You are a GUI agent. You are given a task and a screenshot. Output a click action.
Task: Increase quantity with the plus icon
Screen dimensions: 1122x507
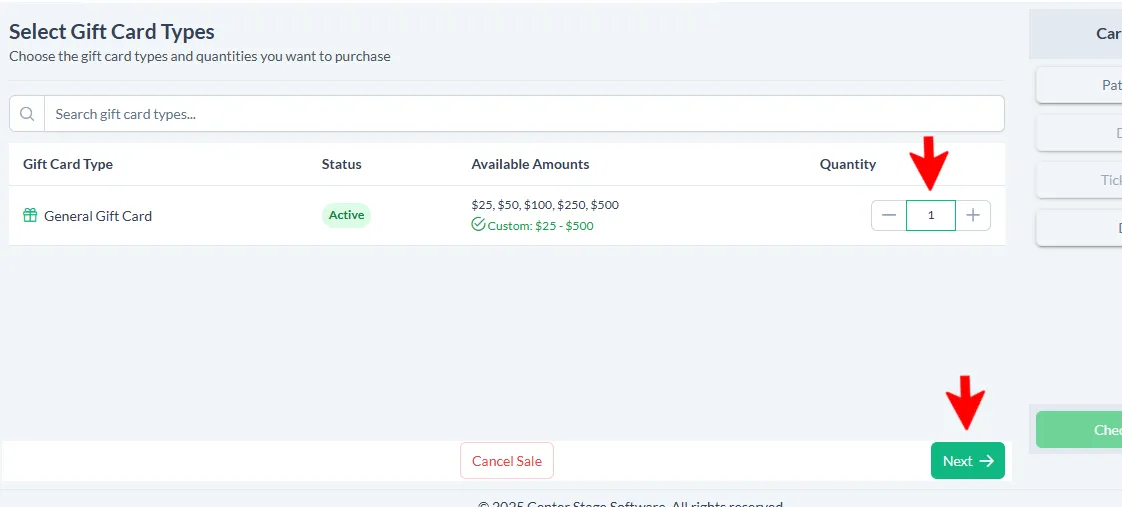(x=972, y=215)
